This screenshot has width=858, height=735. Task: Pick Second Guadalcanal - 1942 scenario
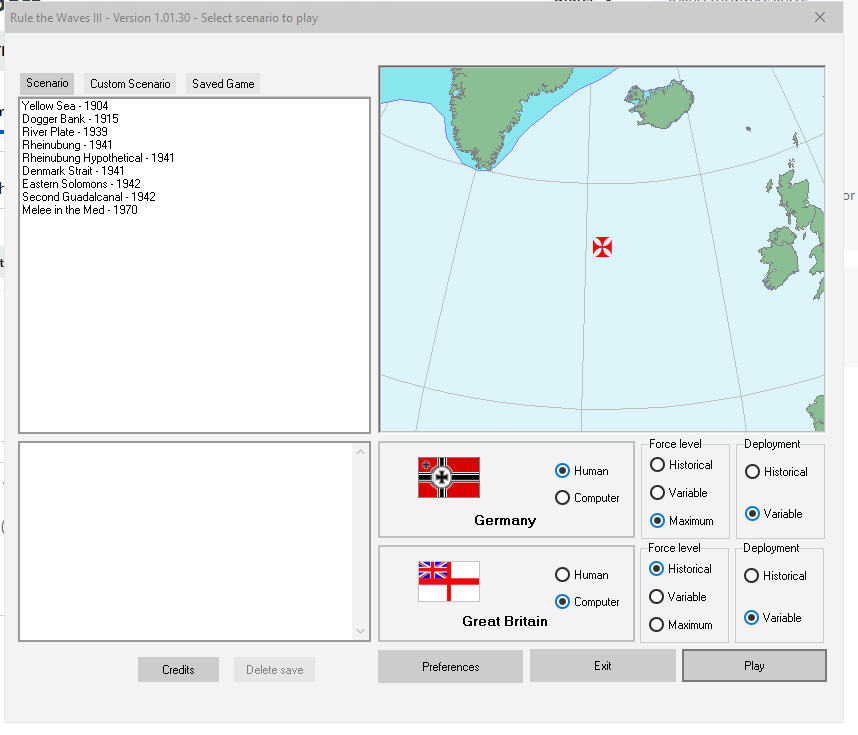(x=89, y=197)
